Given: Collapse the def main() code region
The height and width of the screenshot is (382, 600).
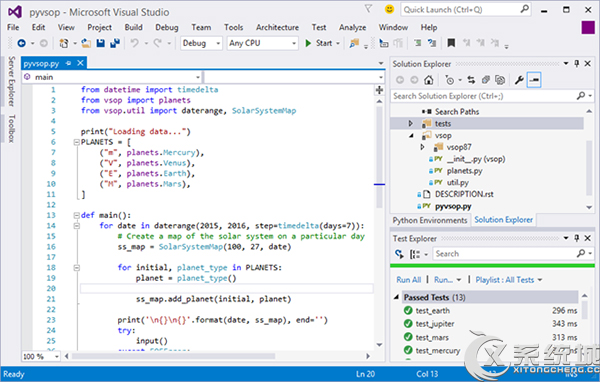Looking at the screenshot, I should pos(76,215).
